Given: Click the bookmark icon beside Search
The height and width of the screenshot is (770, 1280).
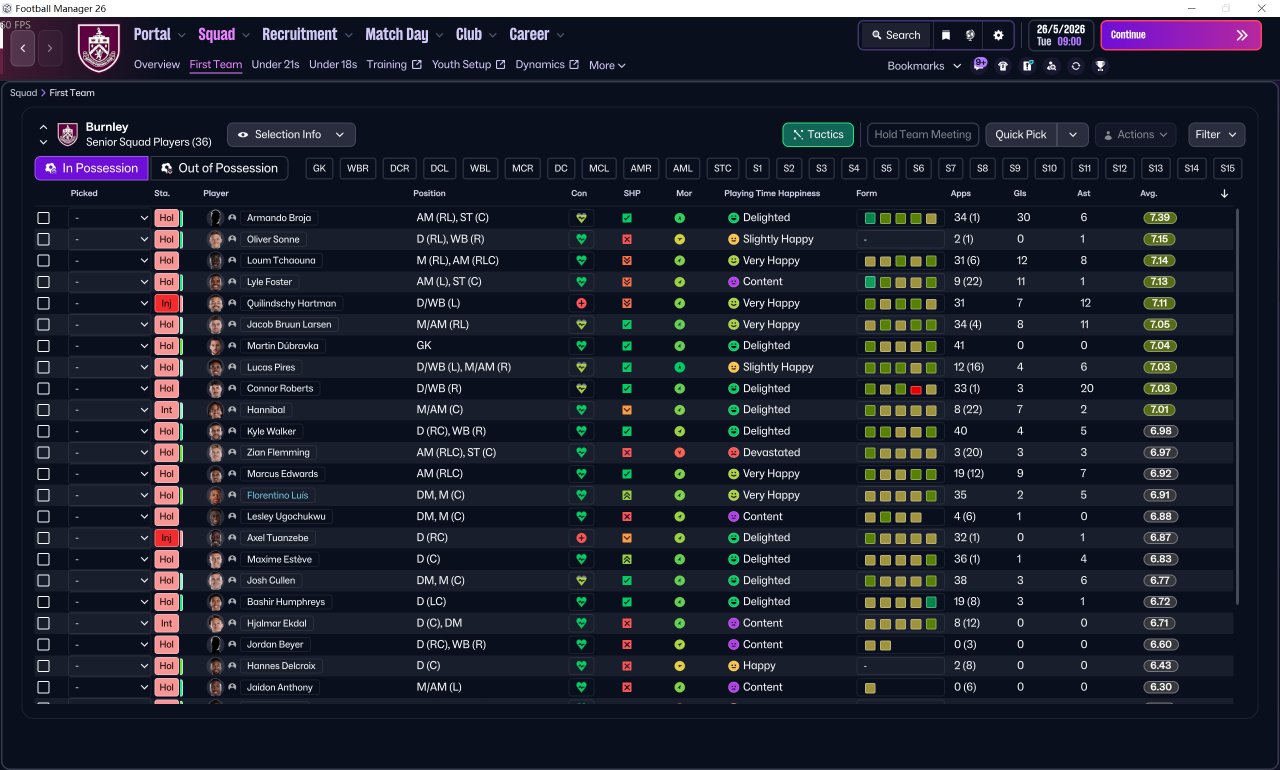Looking at the screenshot, I should tap(946, 35).
